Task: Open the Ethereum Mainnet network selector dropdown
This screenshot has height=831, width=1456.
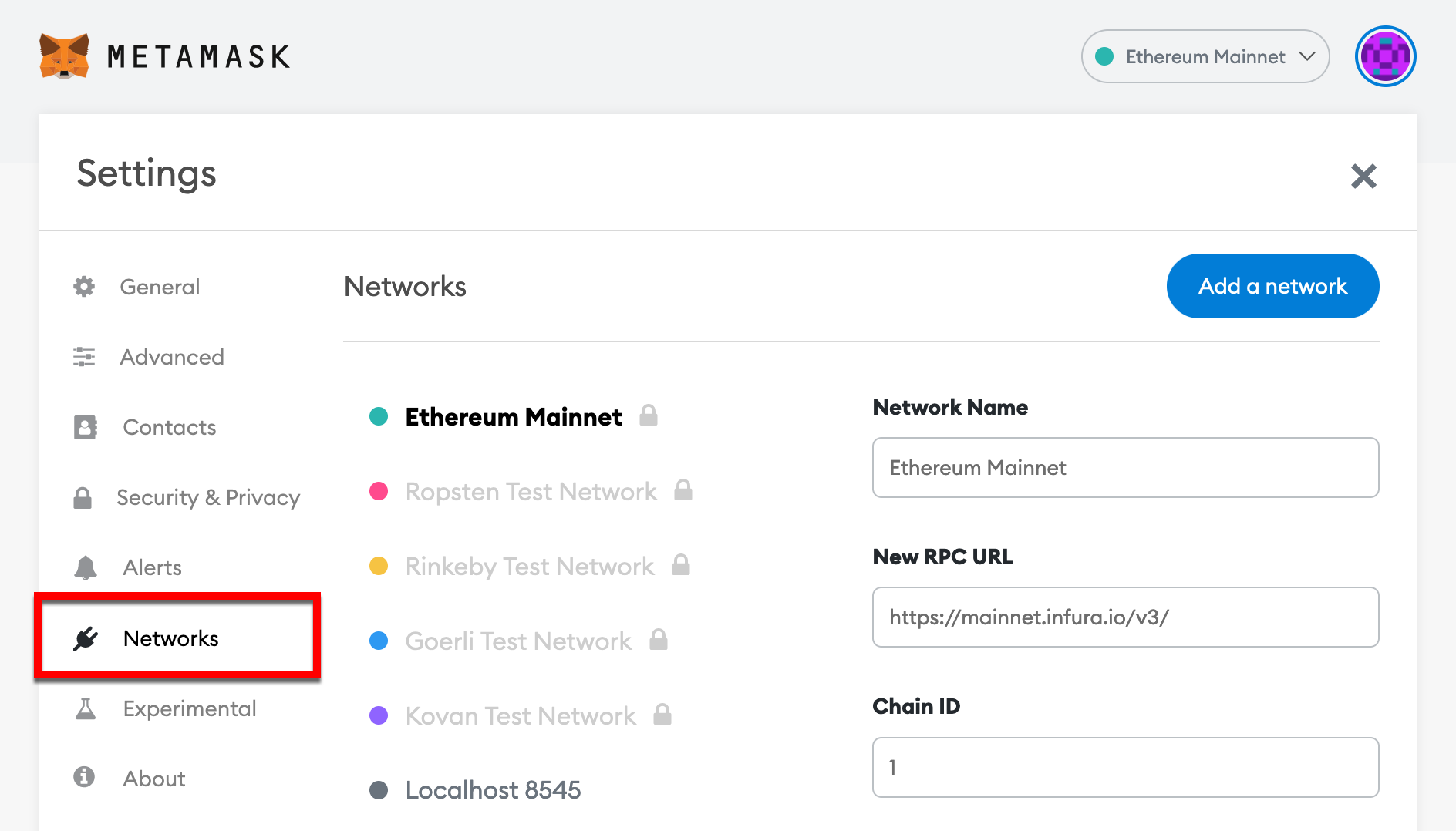Action: click(x=1205, y=56)
